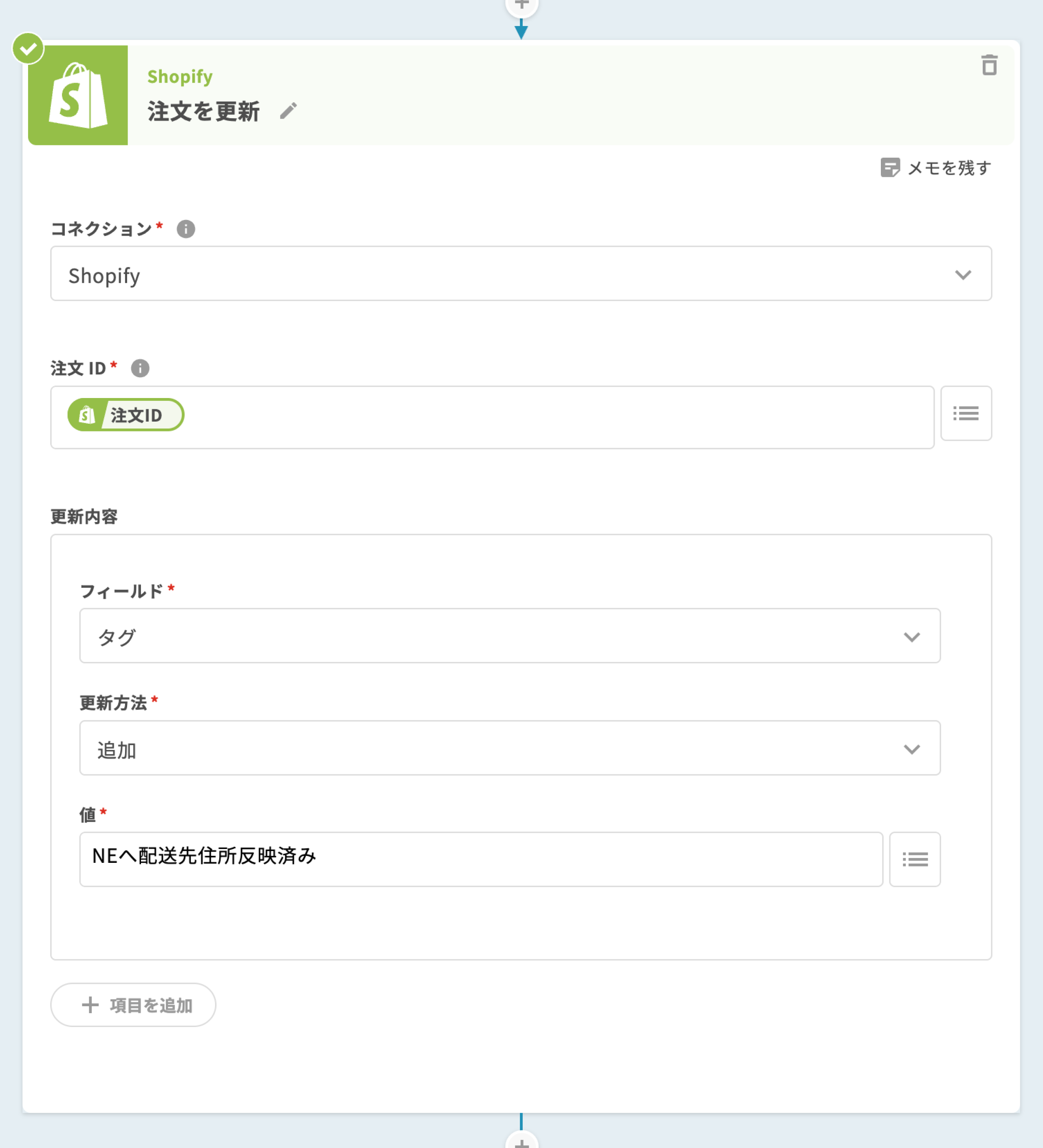Screen dimensions: 1043x1148
Task: Click the trash delete icon
Action: pos(989,65)
